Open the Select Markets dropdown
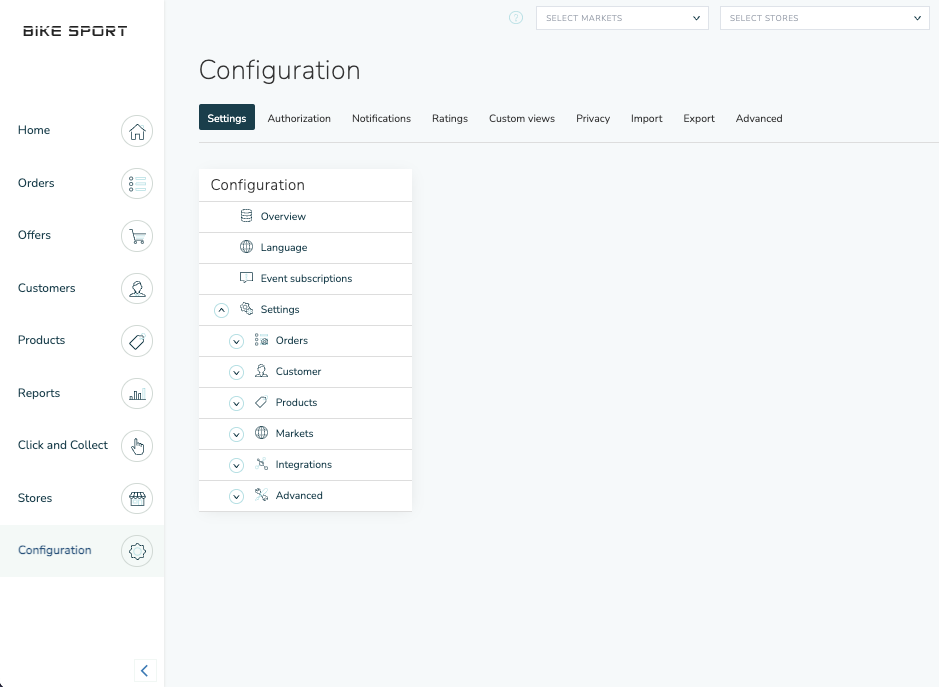939x687 pixels. [x=622, y=18]
